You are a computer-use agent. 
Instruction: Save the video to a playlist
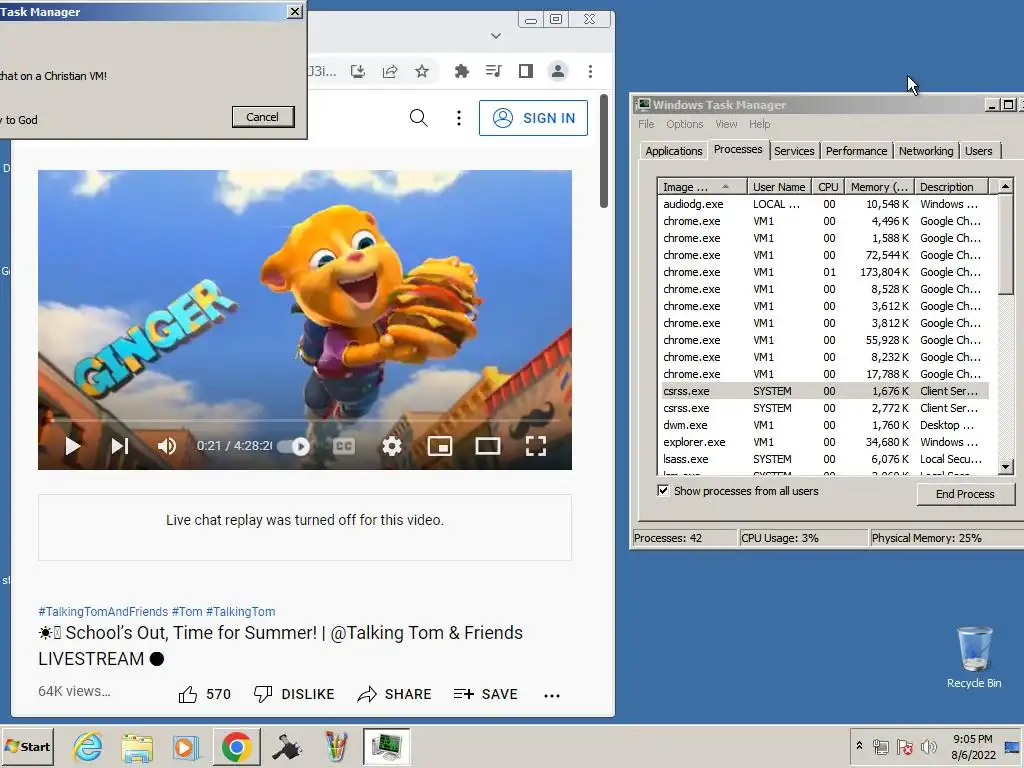pos(485,694)
